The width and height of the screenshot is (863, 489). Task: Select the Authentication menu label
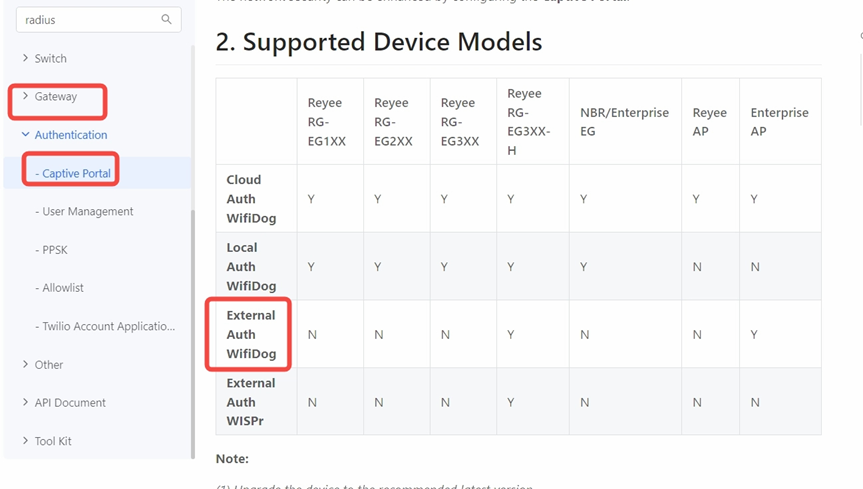(x=71, y=135)
